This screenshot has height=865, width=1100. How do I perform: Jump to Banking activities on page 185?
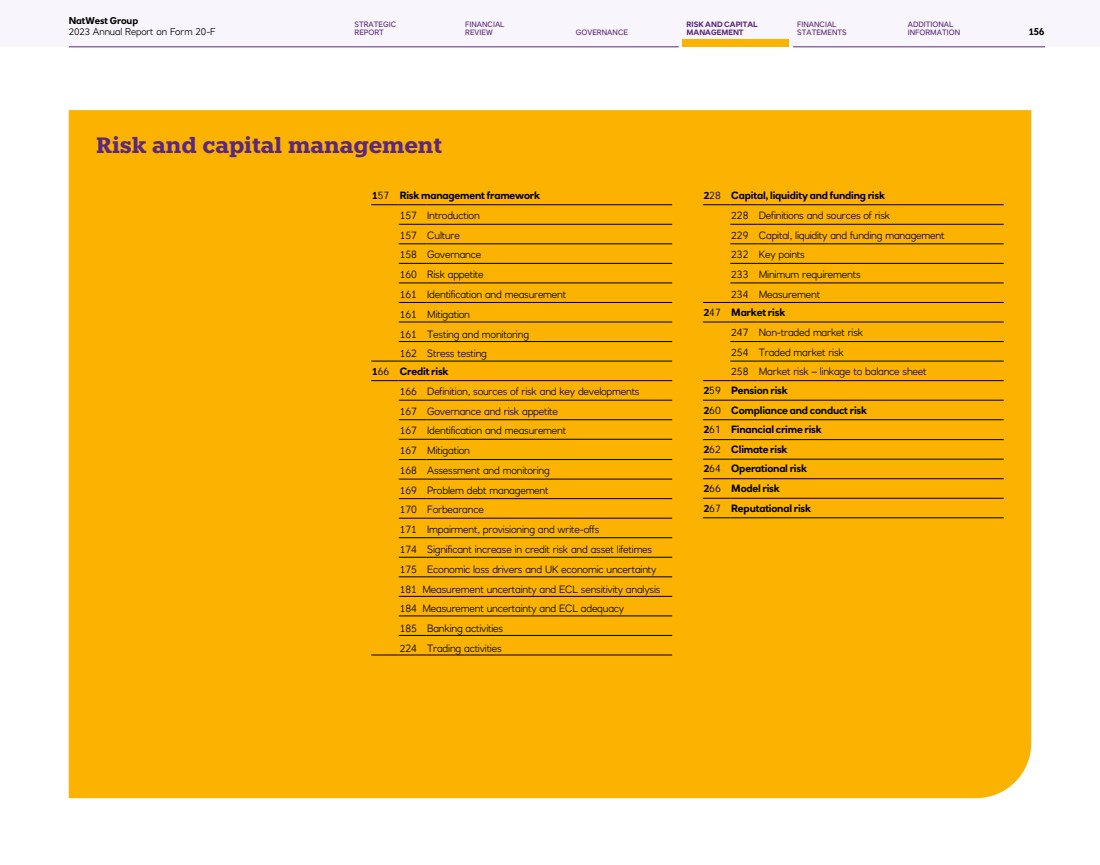coord(464,629)
